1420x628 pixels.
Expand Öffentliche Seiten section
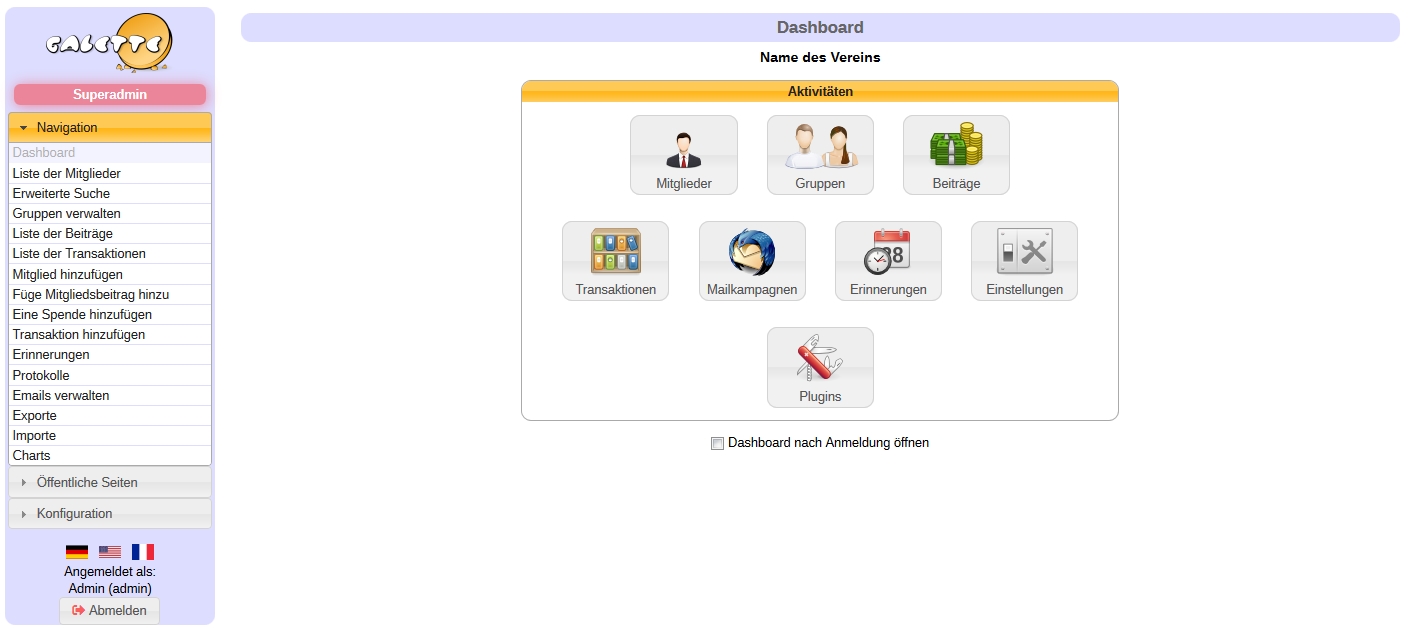click(110, 483)
